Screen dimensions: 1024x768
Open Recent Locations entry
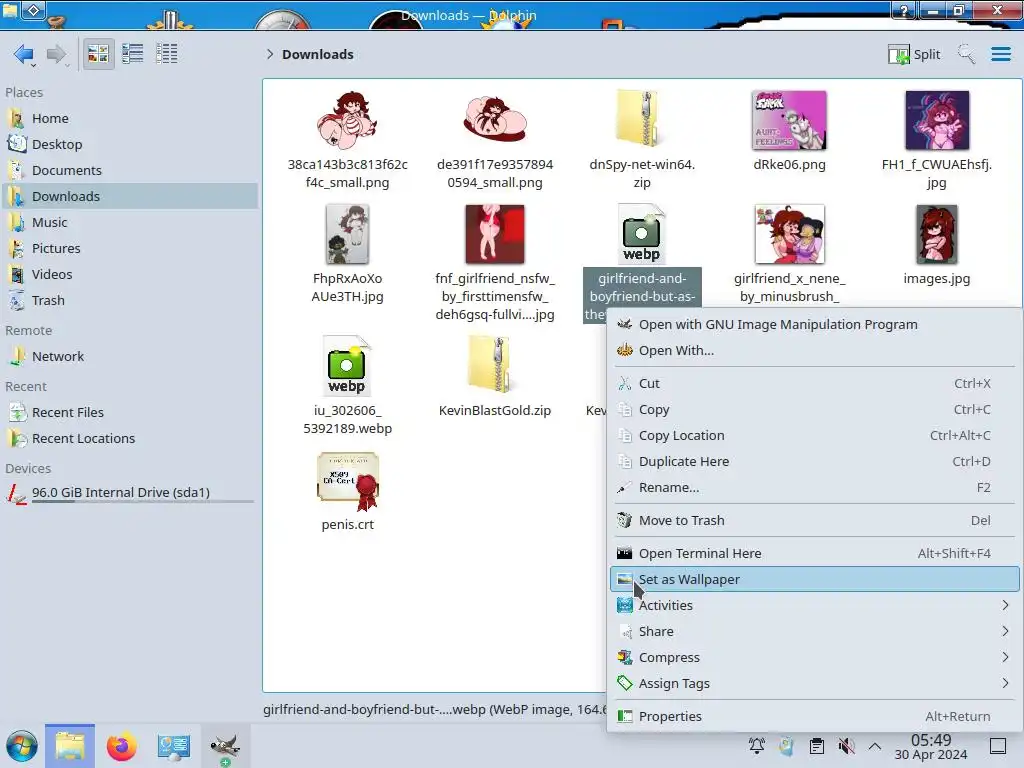130,439
